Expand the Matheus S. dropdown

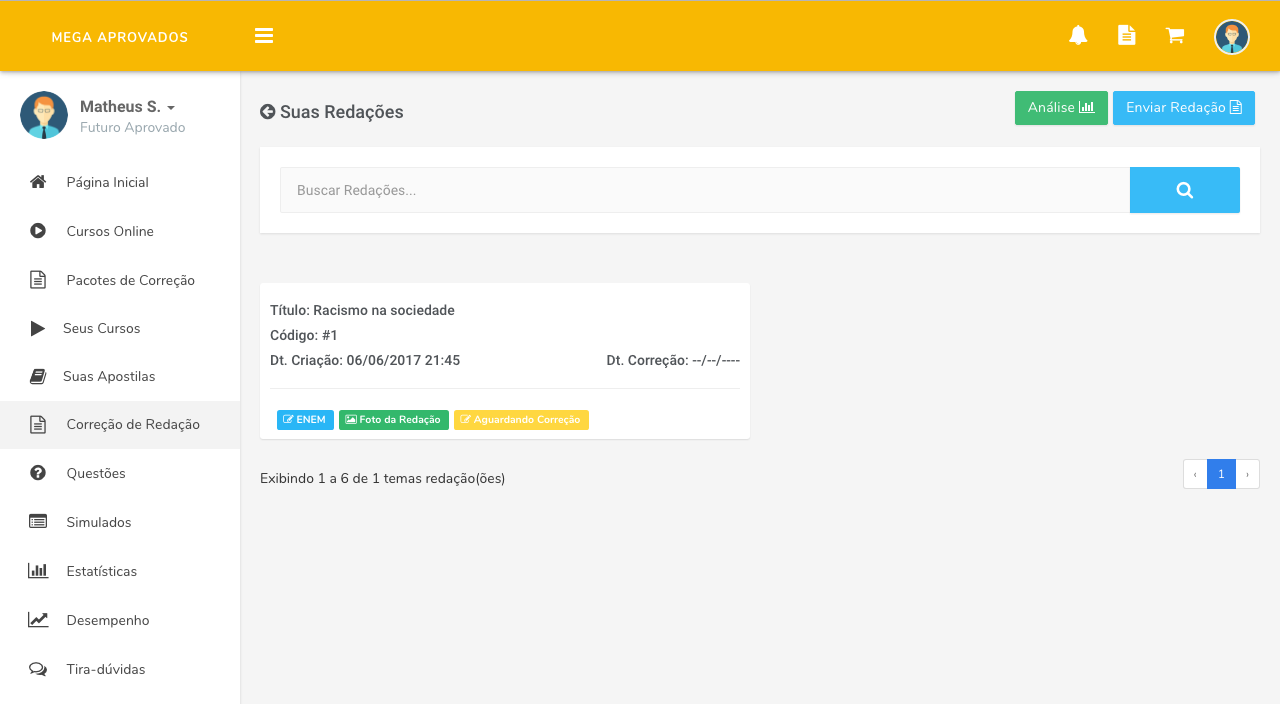(x=127, y=107)
